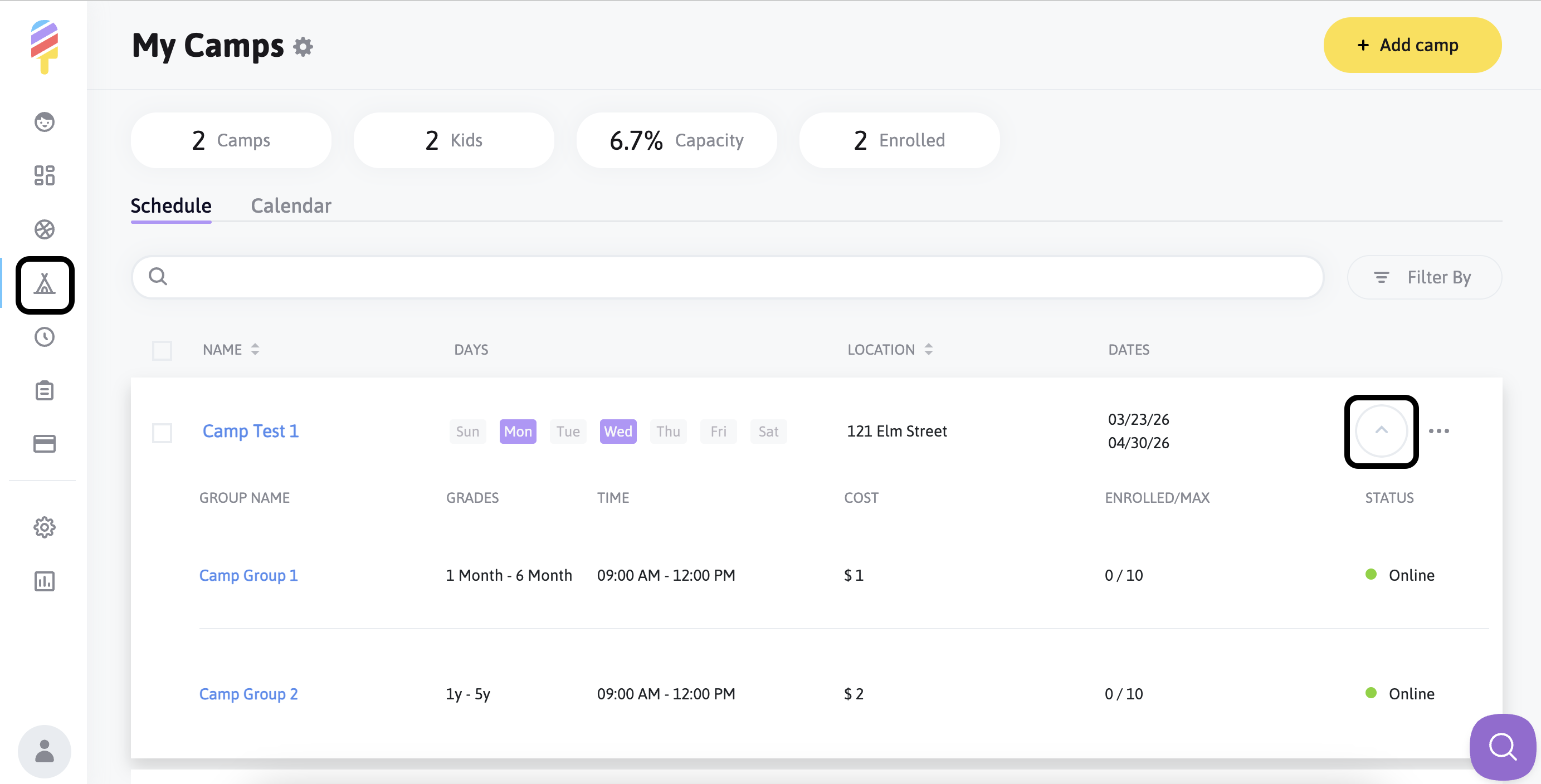This screenshot has width=1541, height=784.
Task: Click the gear icon beside My Camps
Action: tap(303, 47)
